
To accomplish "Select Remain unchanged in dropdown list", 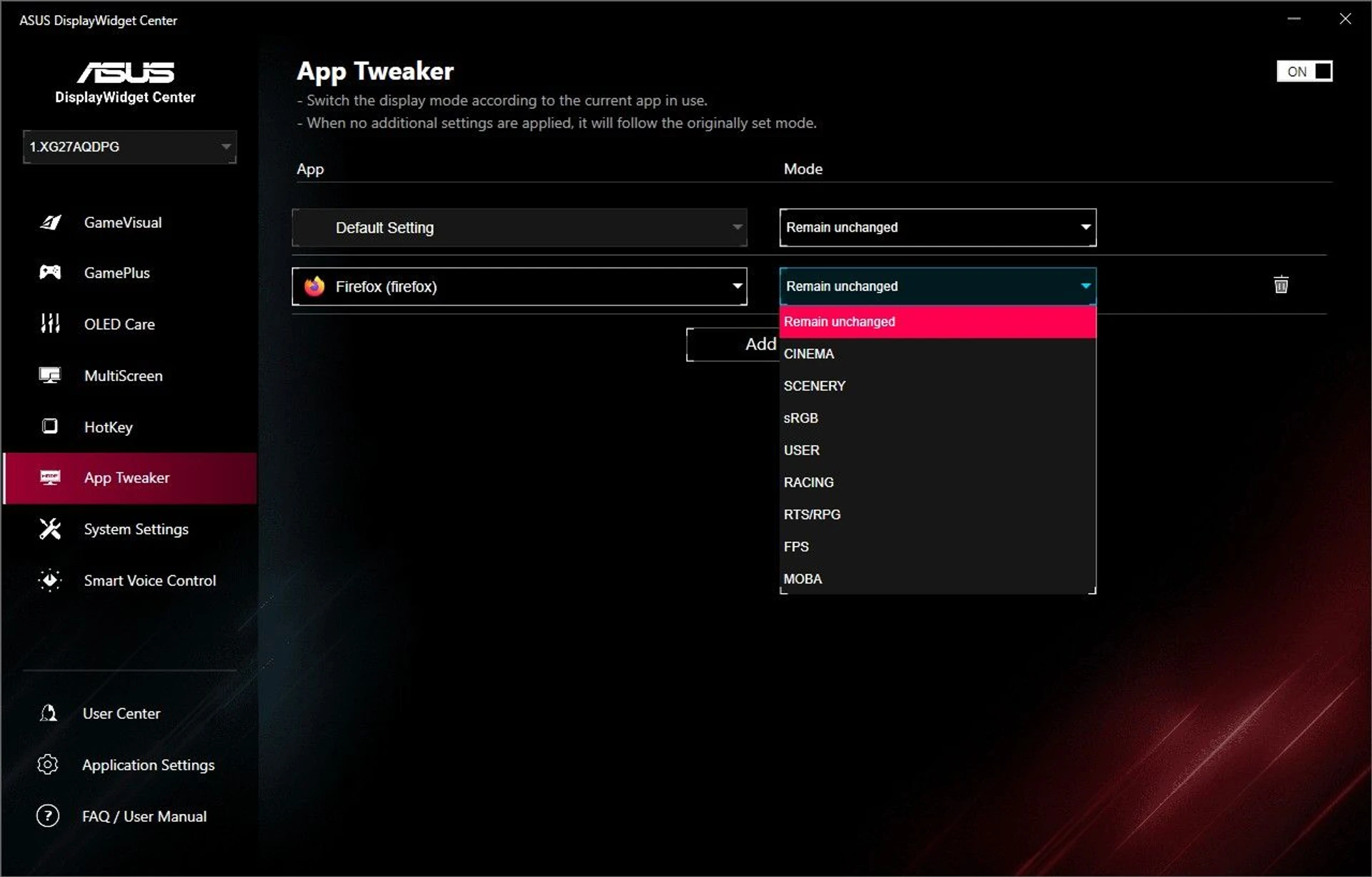I will coord(938,322).
